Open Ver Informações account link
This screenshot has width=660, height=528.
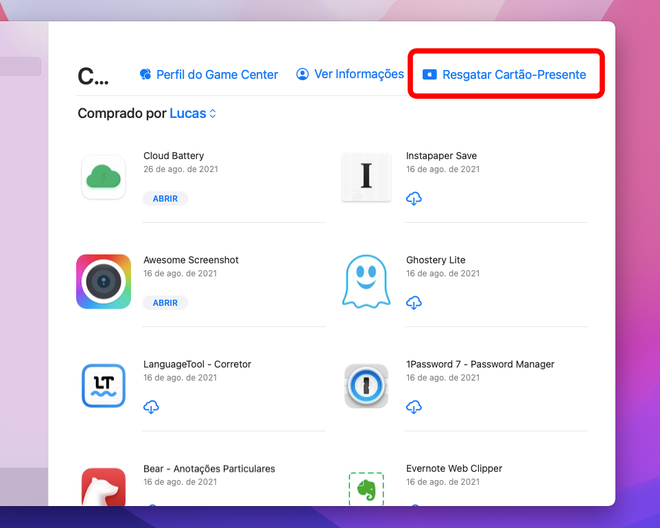350,74
